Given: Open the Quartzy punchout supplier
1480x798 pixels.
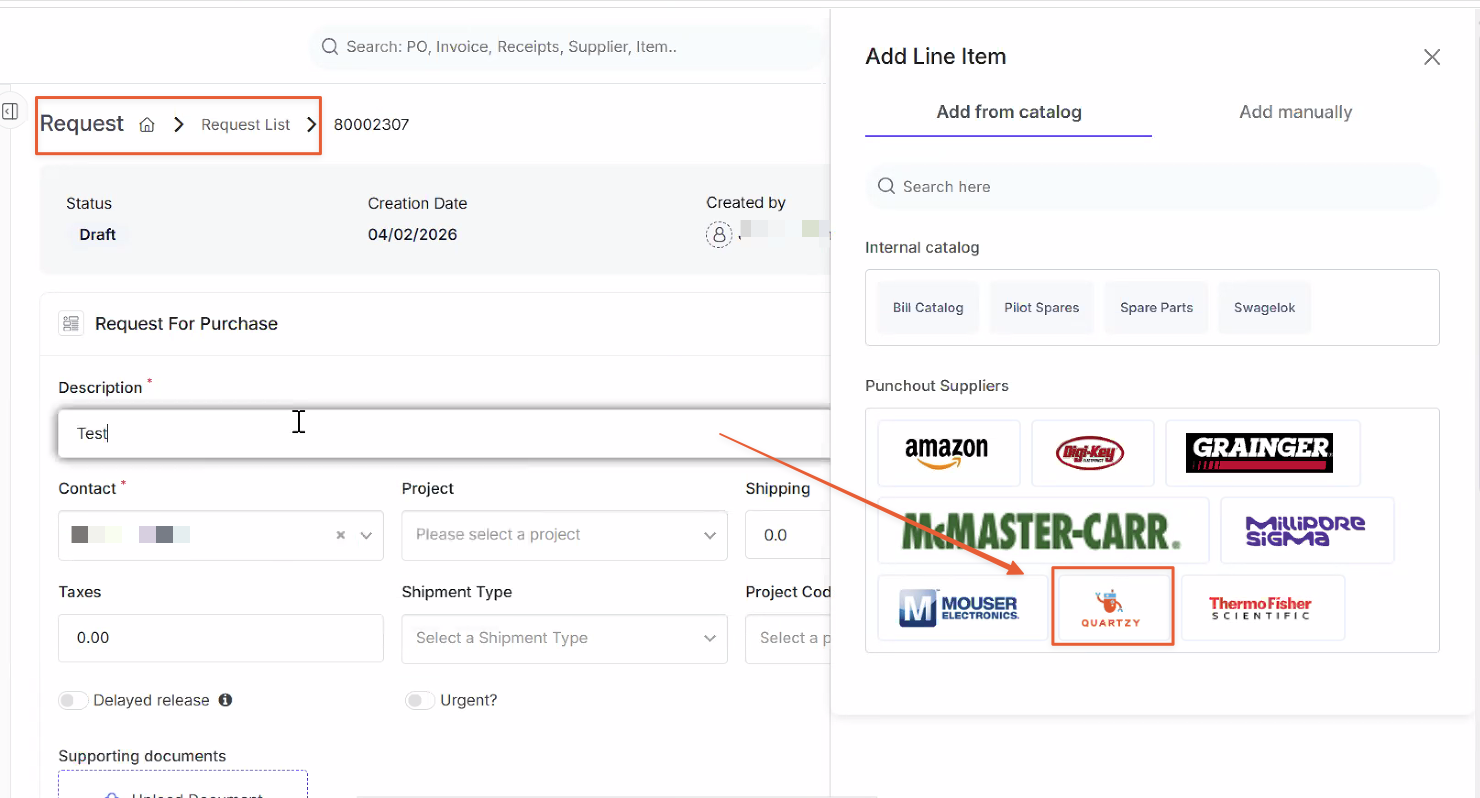Looking at the screenshot, I should [x=1112, y=607].
